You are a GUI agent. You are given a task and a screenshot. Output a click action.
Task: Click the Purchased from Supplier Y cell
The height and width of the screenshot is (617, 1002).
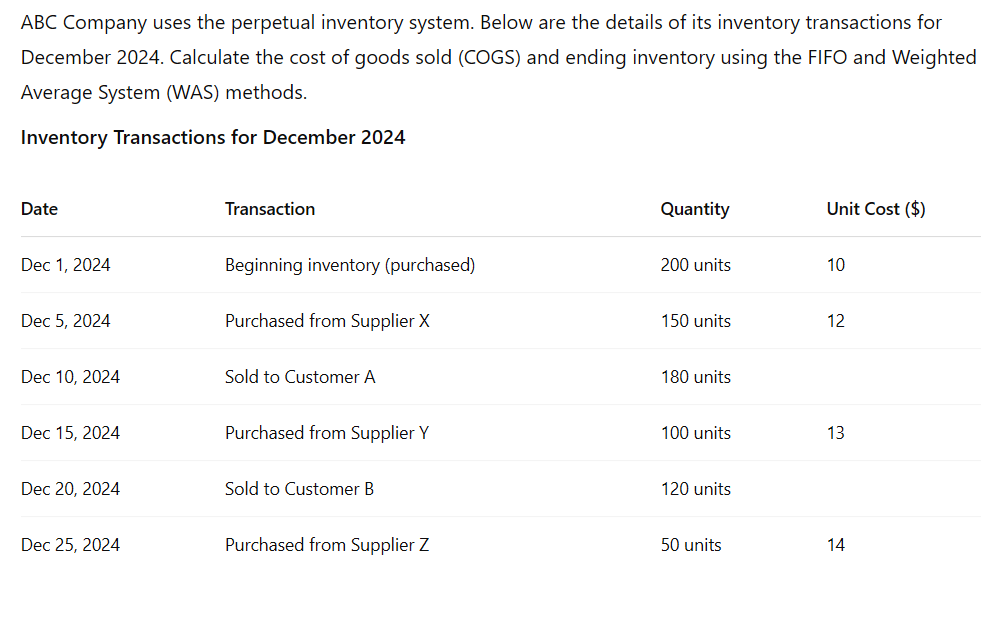(327, 433)
